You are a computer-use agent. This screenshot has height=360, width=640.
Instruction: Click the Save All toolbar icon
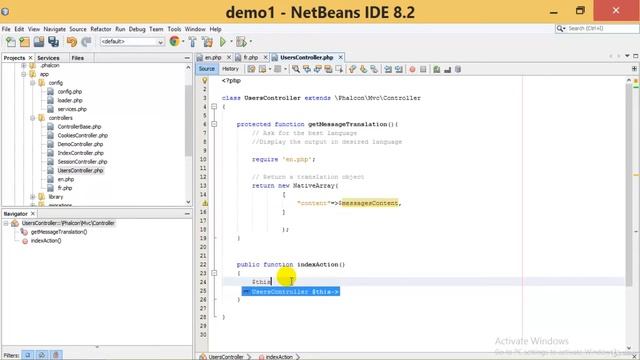(x=53, y=42)
